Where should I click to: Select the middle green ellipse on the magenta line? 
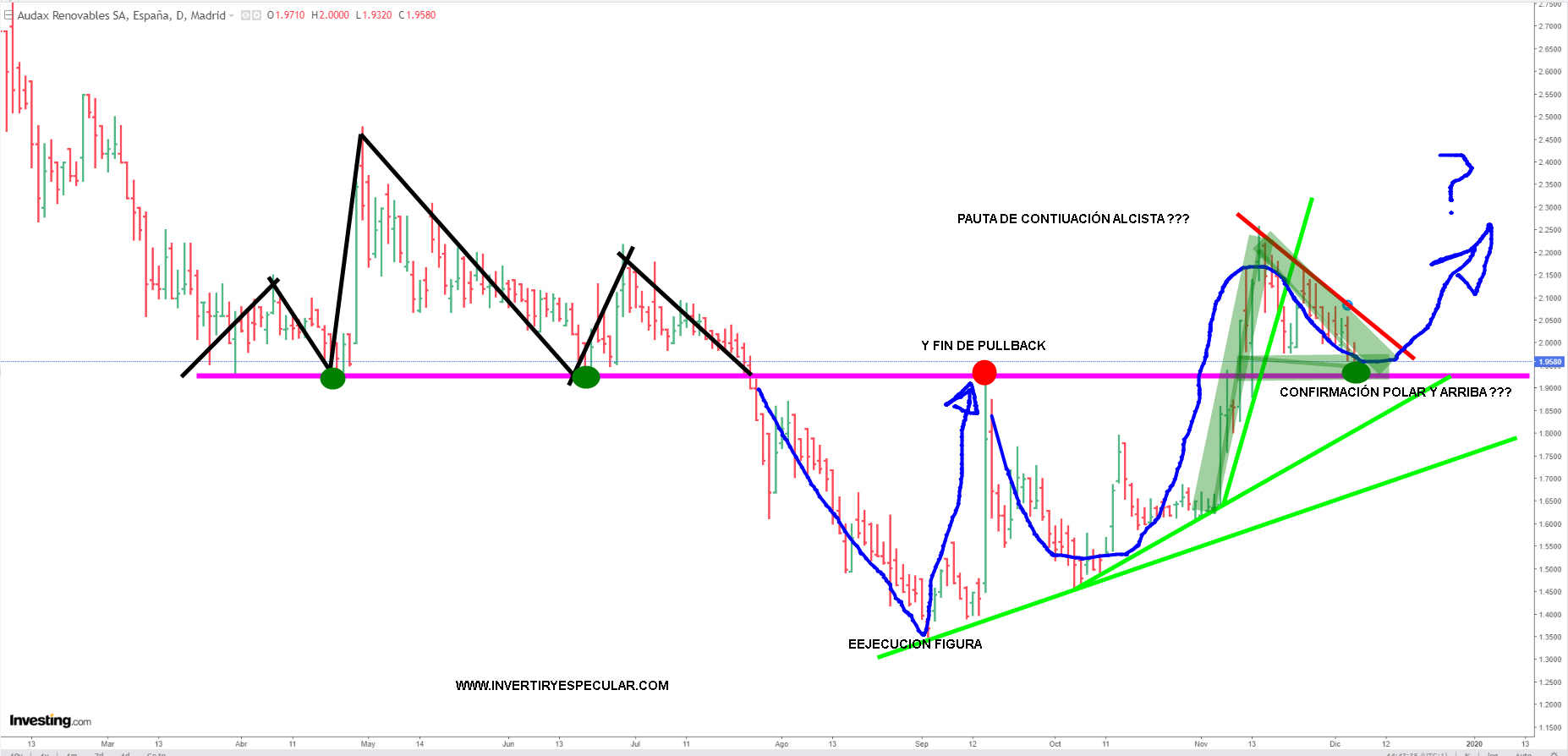click(x=586, y=377)
